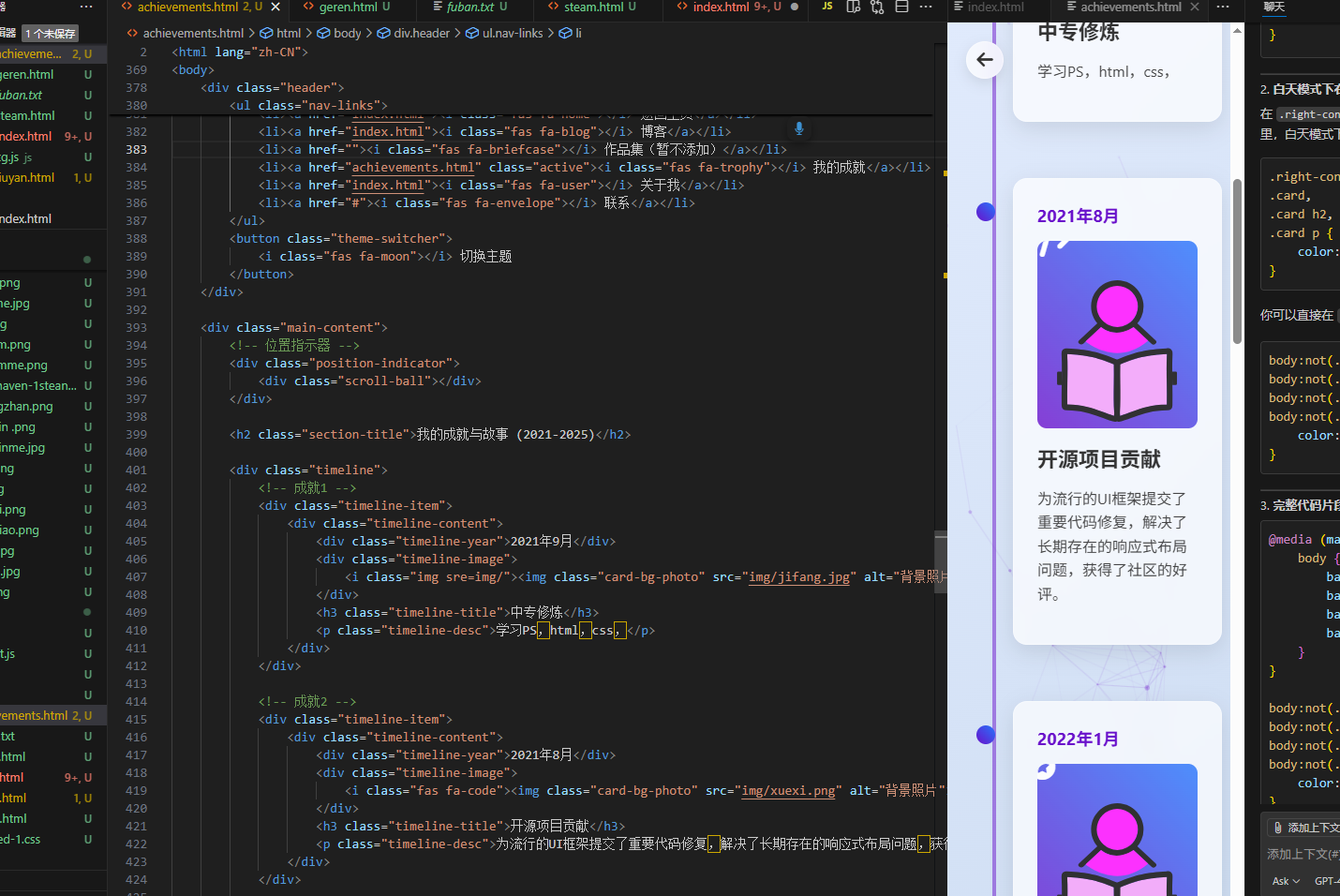Click unsaved dot on index.html tab
The image size is (1340, 896).
[795, 7]
